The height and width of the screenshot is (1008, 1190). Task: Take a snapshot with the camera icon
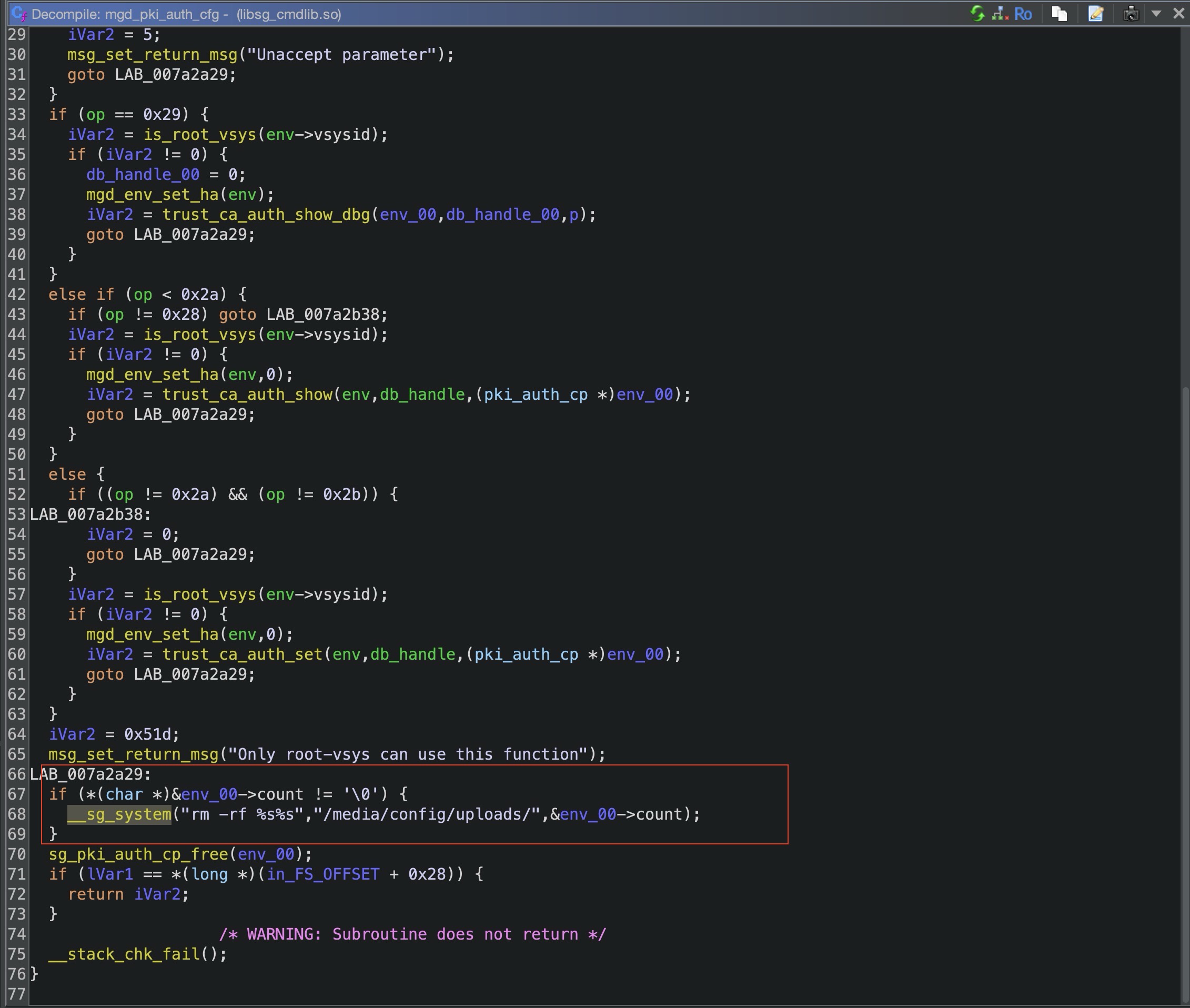[1131, 14]
